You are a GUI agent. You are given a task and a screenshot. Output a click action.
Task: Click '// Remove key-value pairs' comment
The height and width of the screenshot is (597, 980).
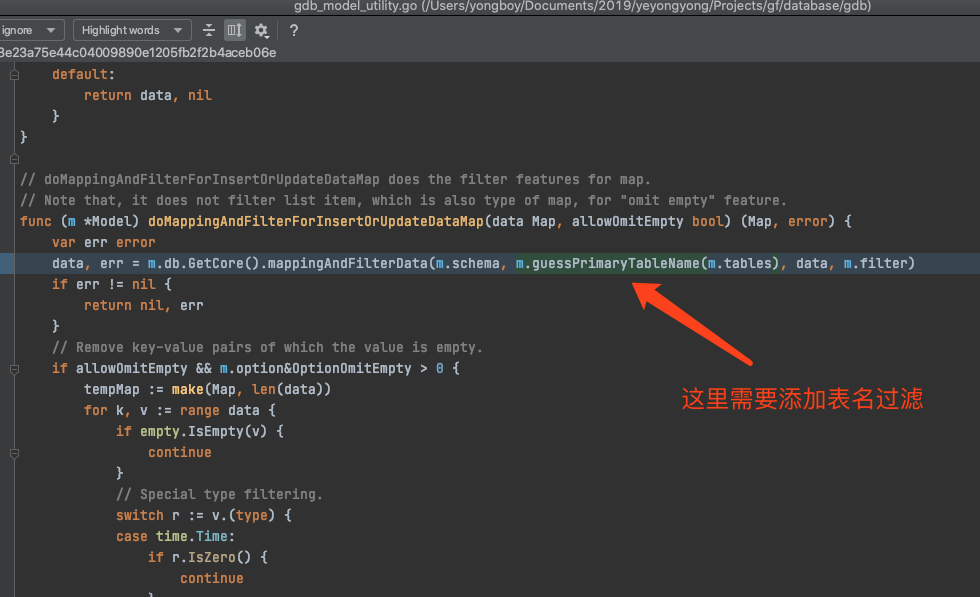pos(268,348)
